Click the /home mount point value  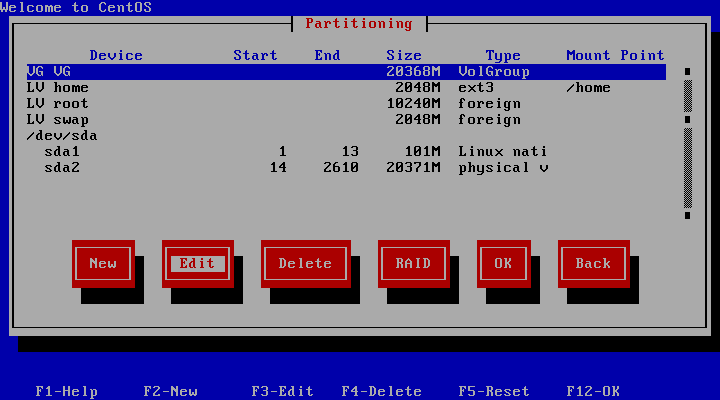click(x=589, y=88)
